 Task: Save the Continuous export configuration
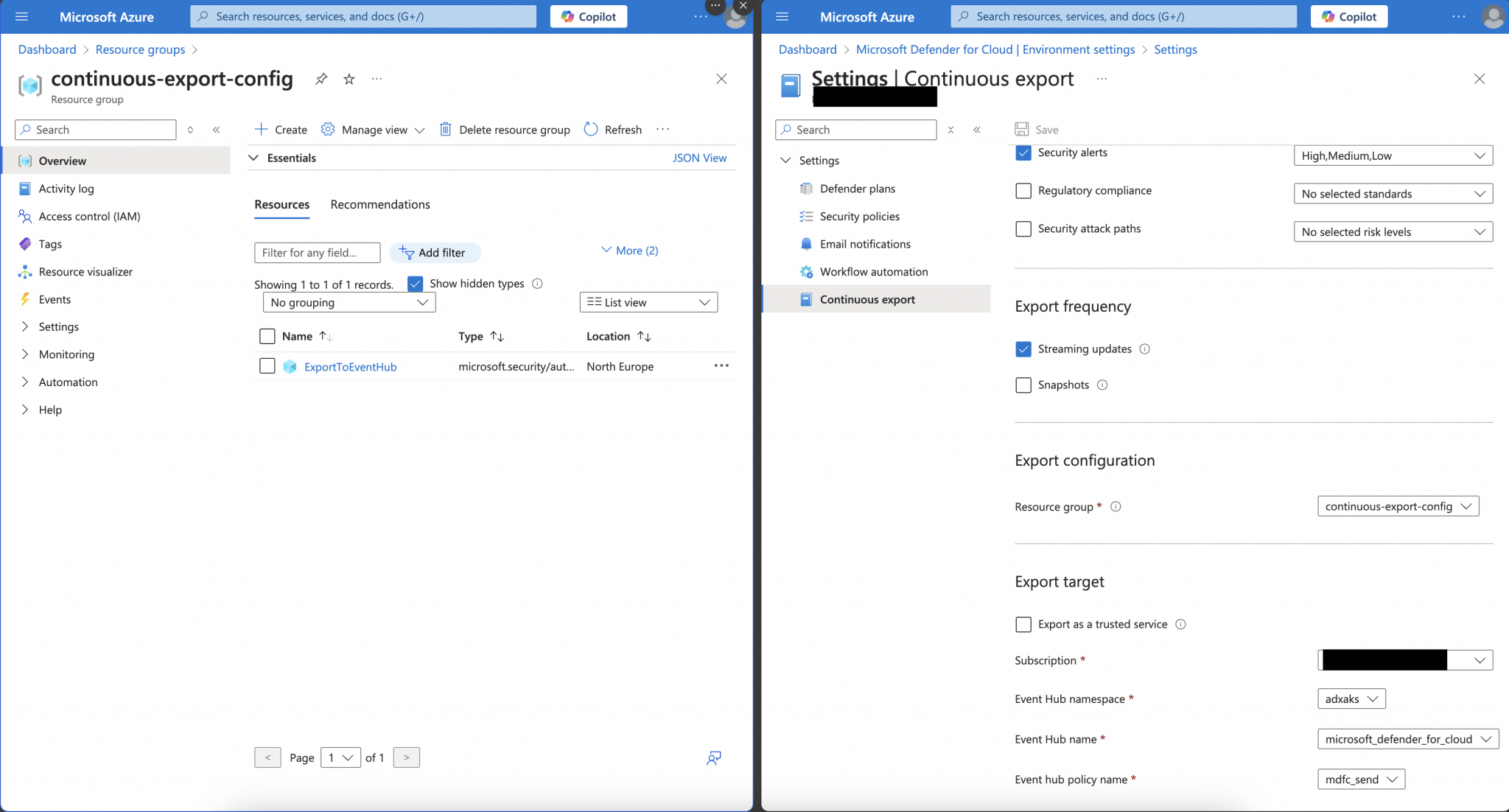(x=1037, y=129)
